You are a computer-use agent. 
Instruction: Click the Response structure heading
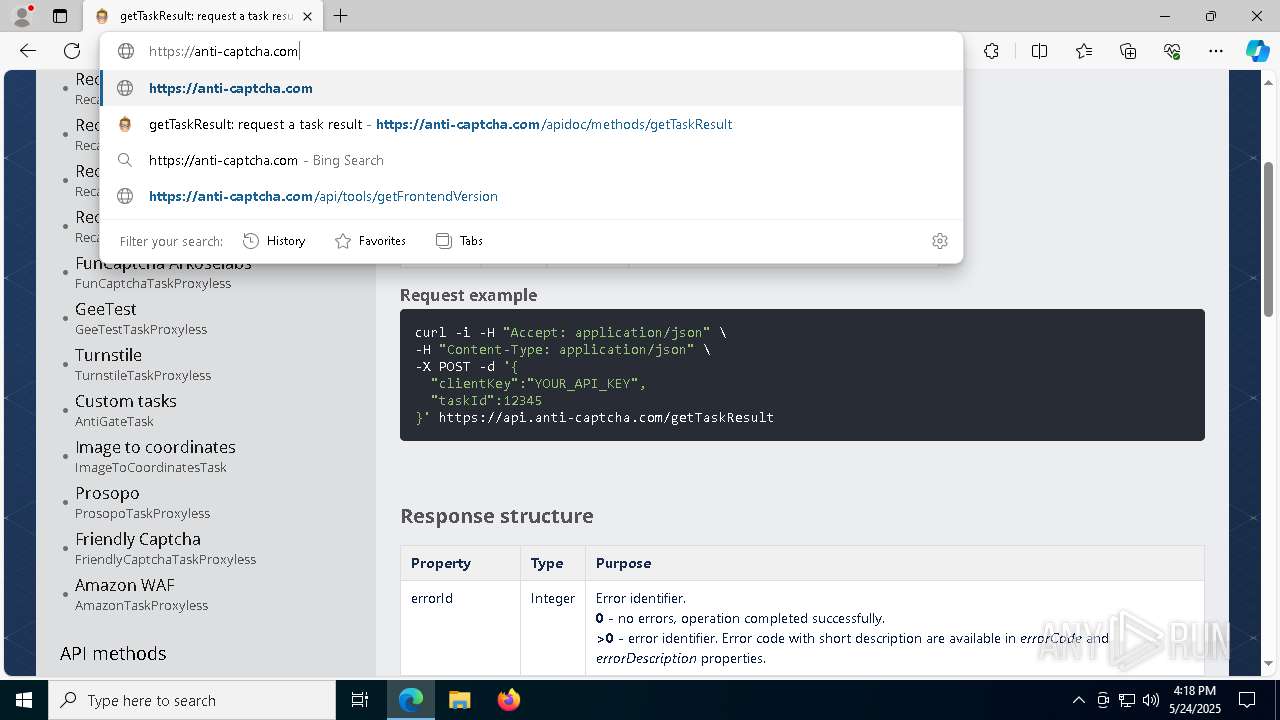pos(497,516)
